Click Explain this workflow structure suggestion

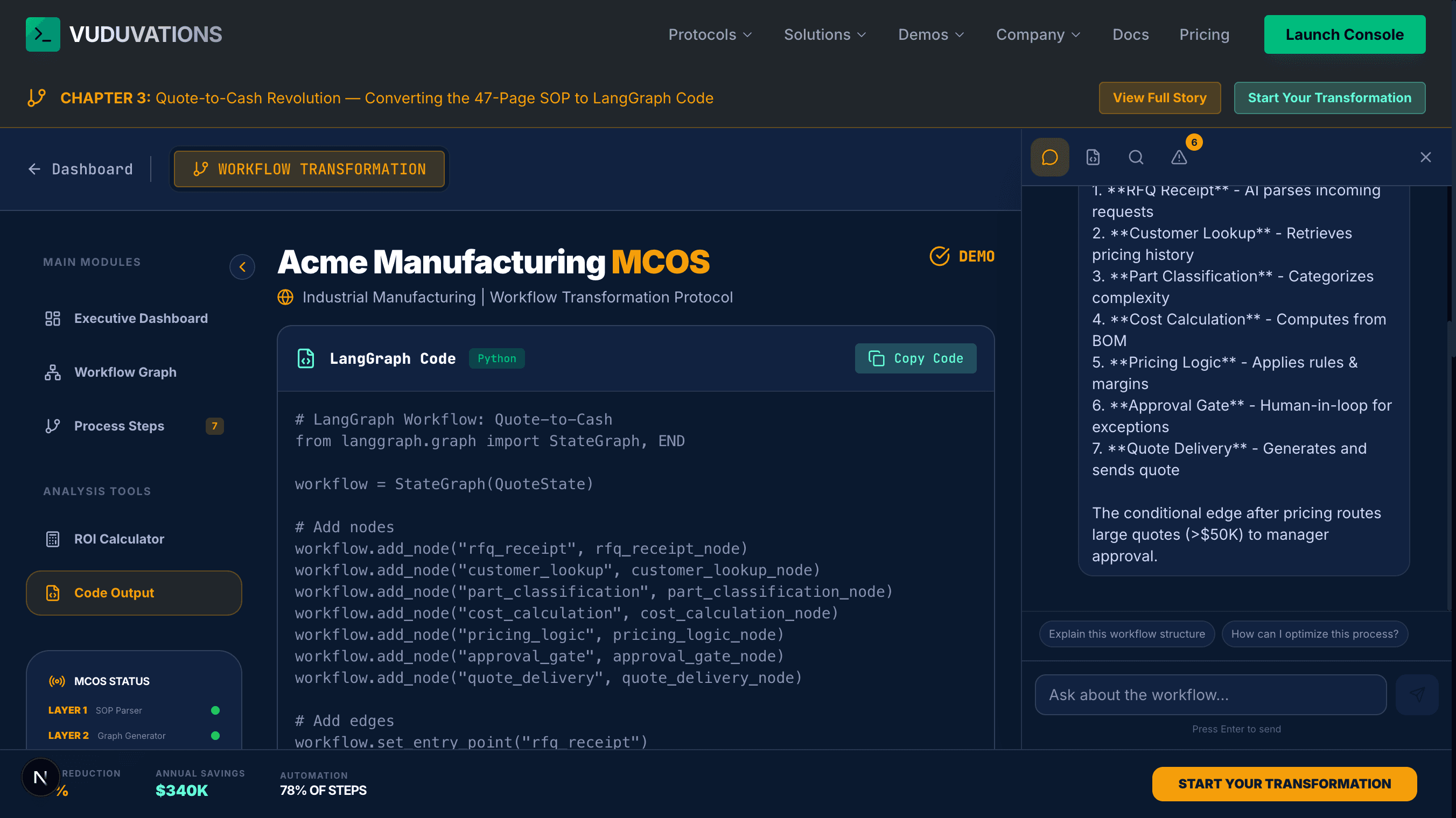point(1126,634)
